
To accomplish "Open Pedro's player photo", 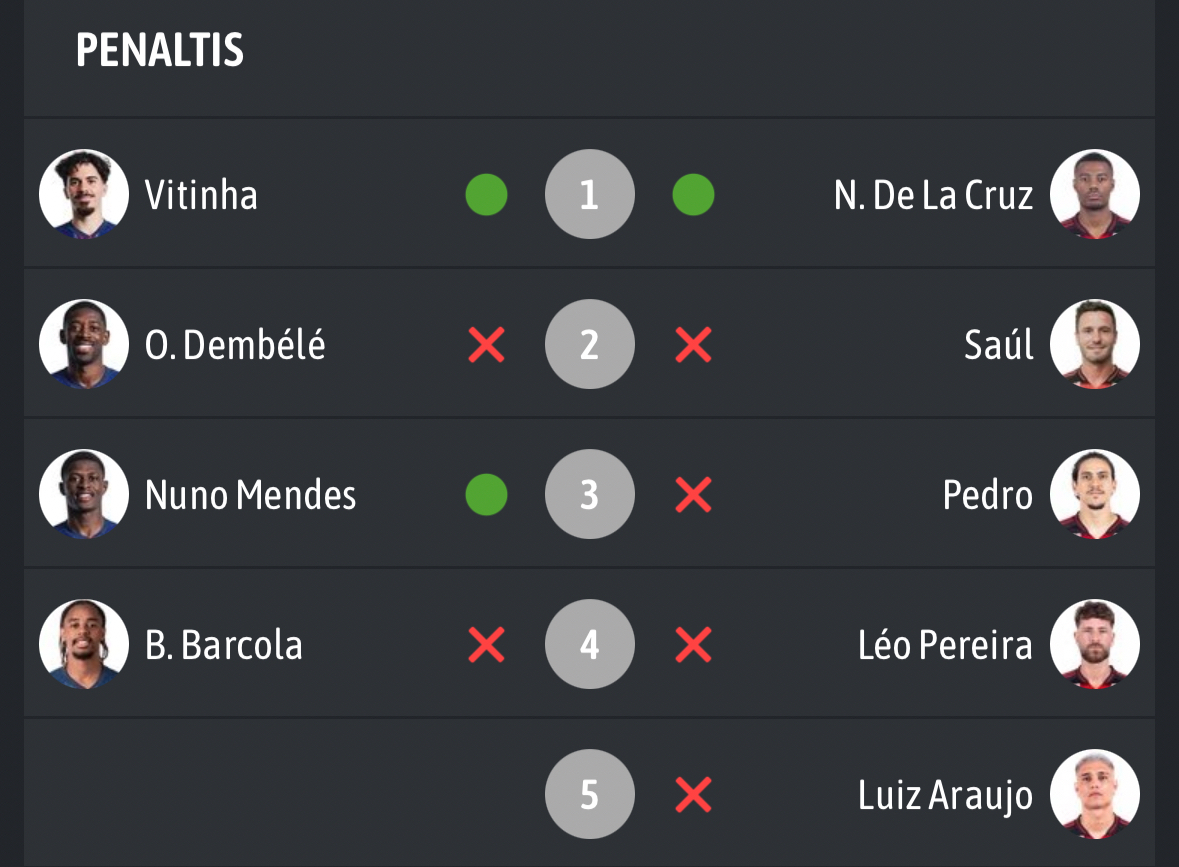I will (1095, 494).
